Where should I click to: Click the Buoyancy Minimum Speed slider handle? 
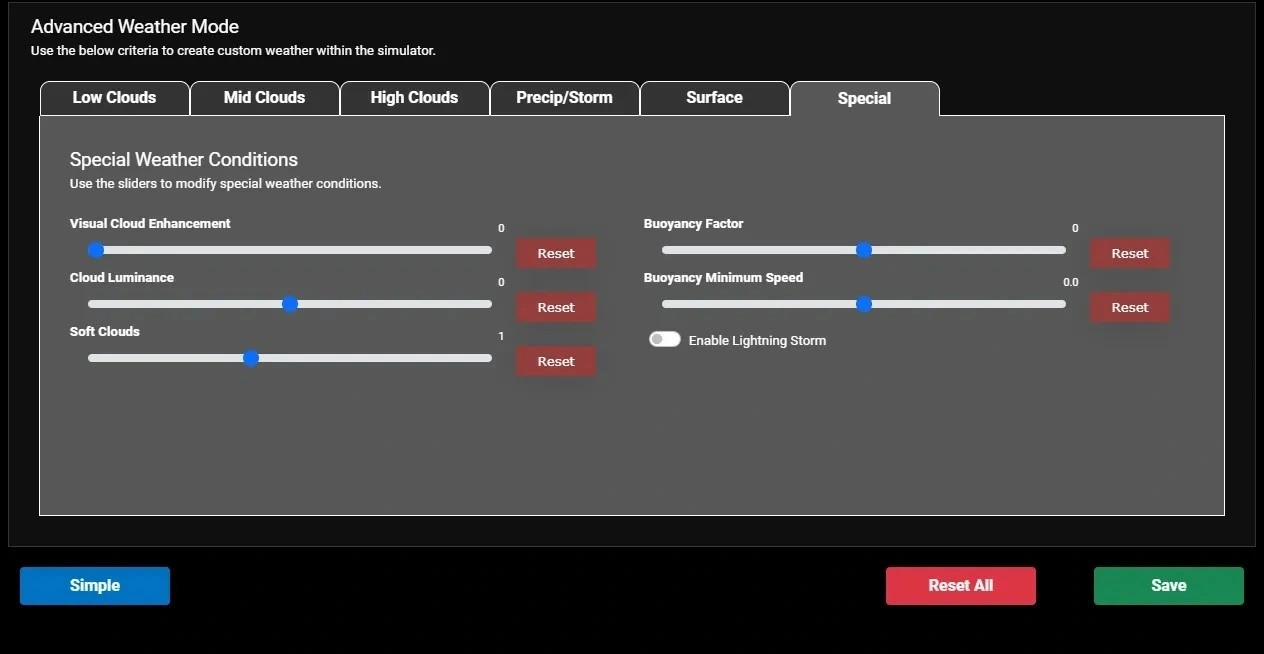(x=864, y=304)
